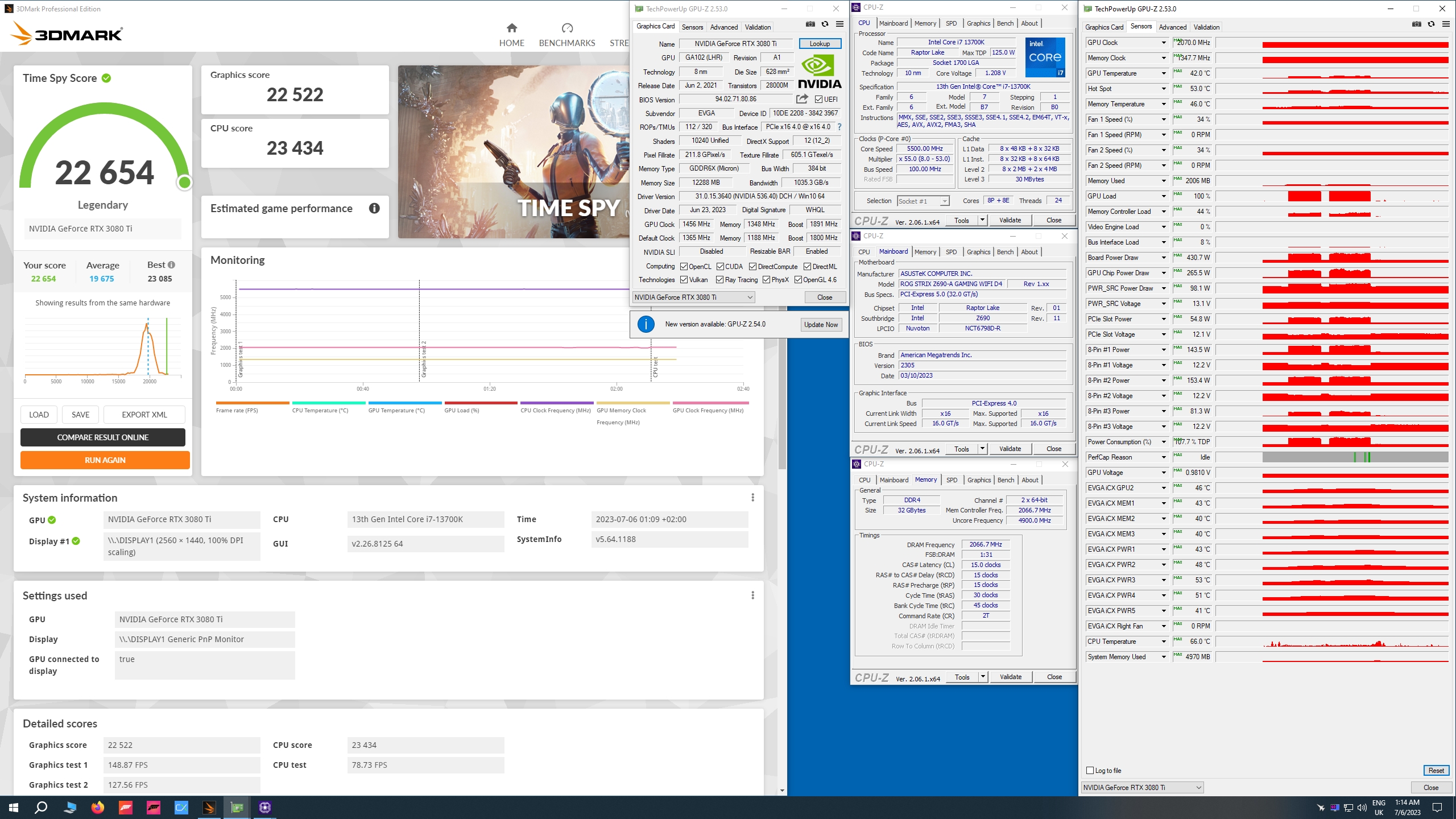The height and width of the screenshot is (819, 1456).
Task: Expand GPU Clock sensor dropdown arrow
Action: (1164, 43)
